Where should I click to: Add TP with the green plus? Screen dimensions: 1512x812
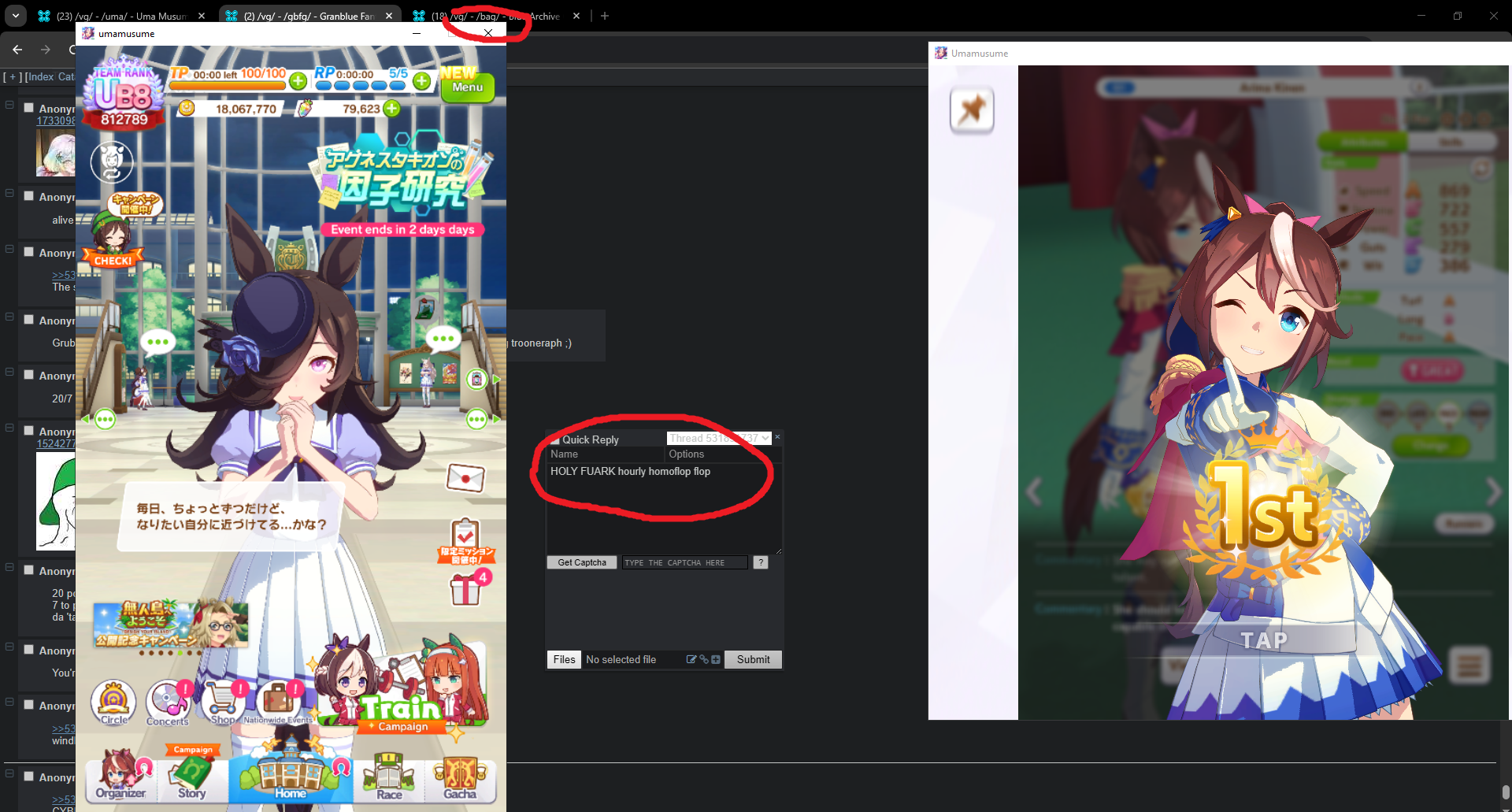pyautogui.click(x=298, y=81)
